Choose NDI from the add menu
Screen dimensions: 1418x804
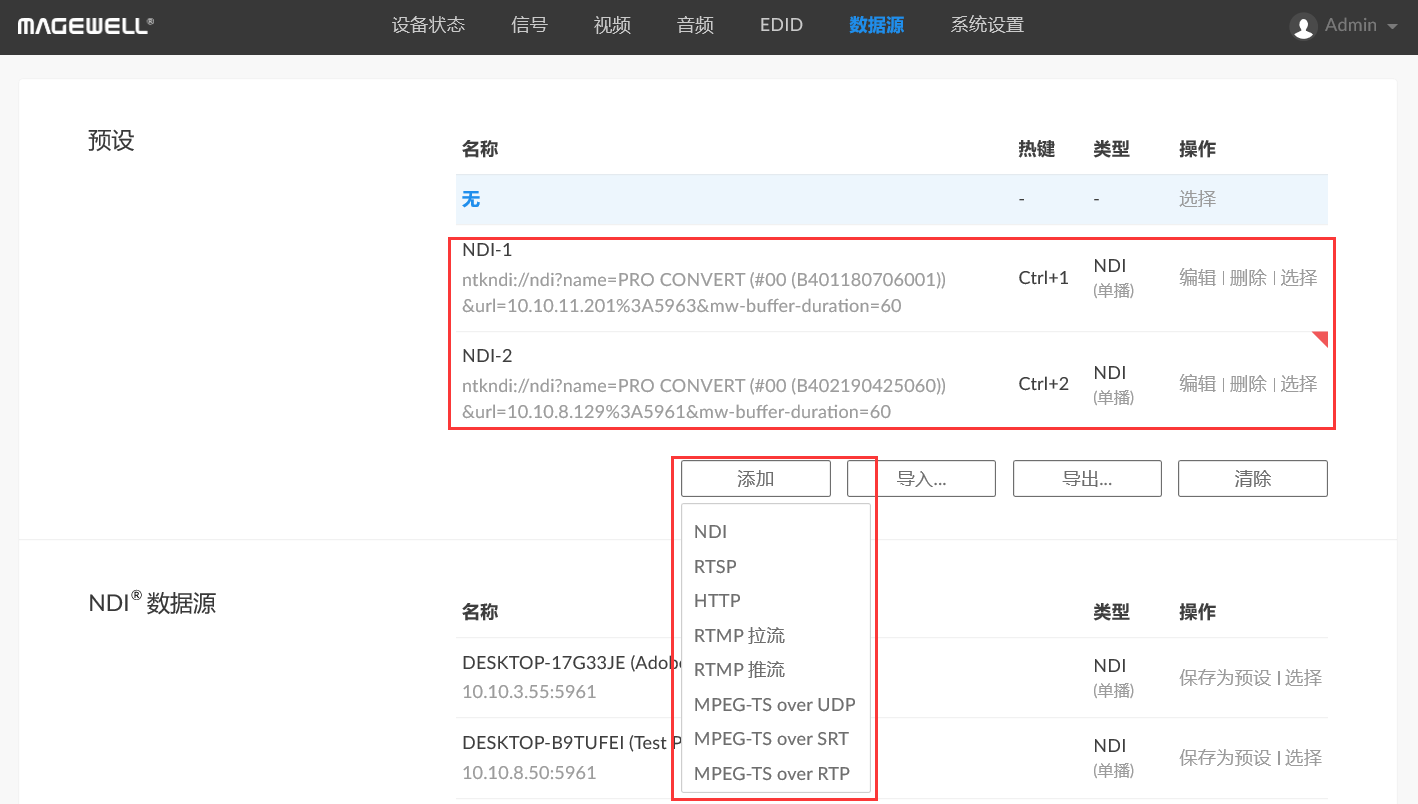711,532
